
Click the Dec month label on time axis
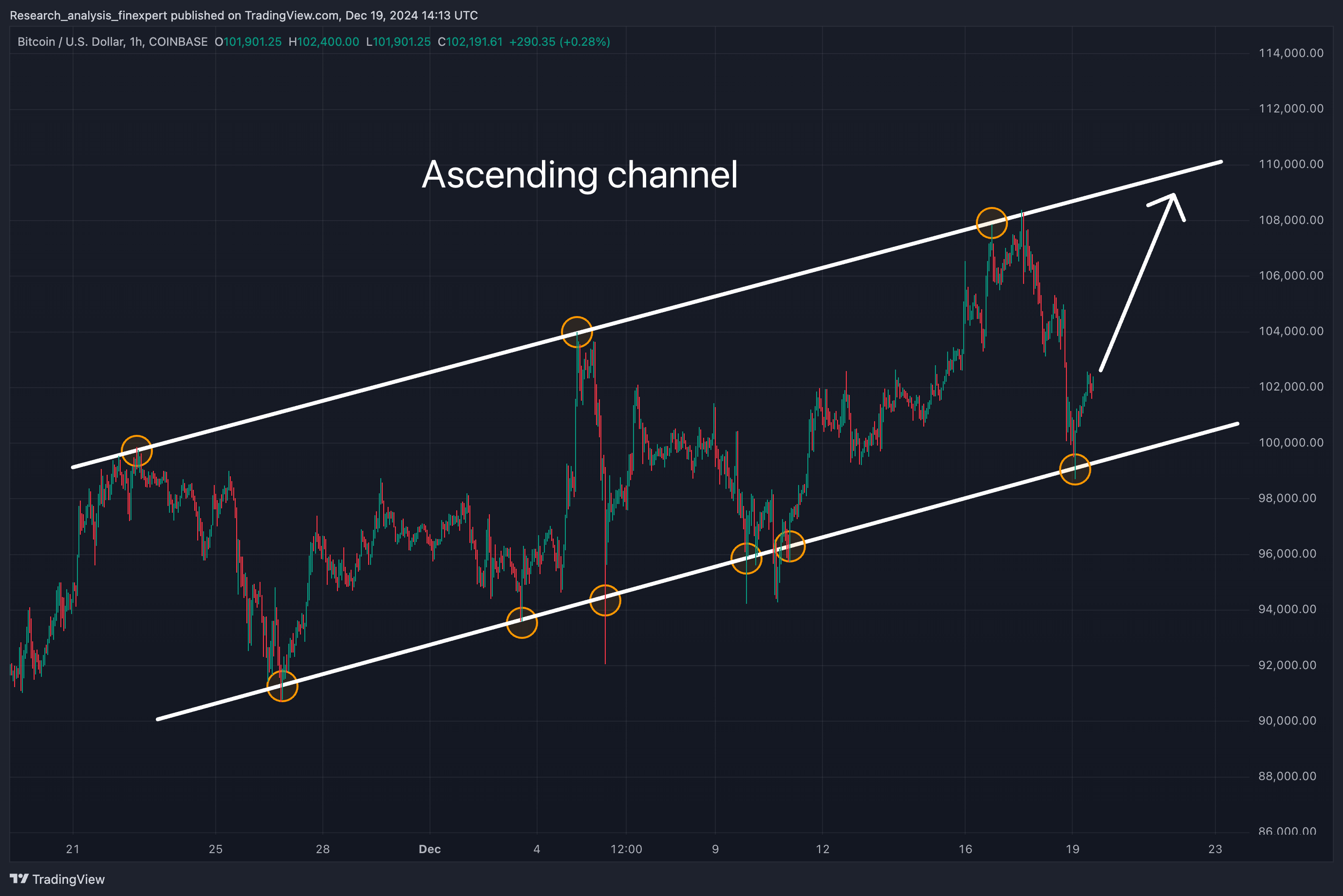point(429,849)
